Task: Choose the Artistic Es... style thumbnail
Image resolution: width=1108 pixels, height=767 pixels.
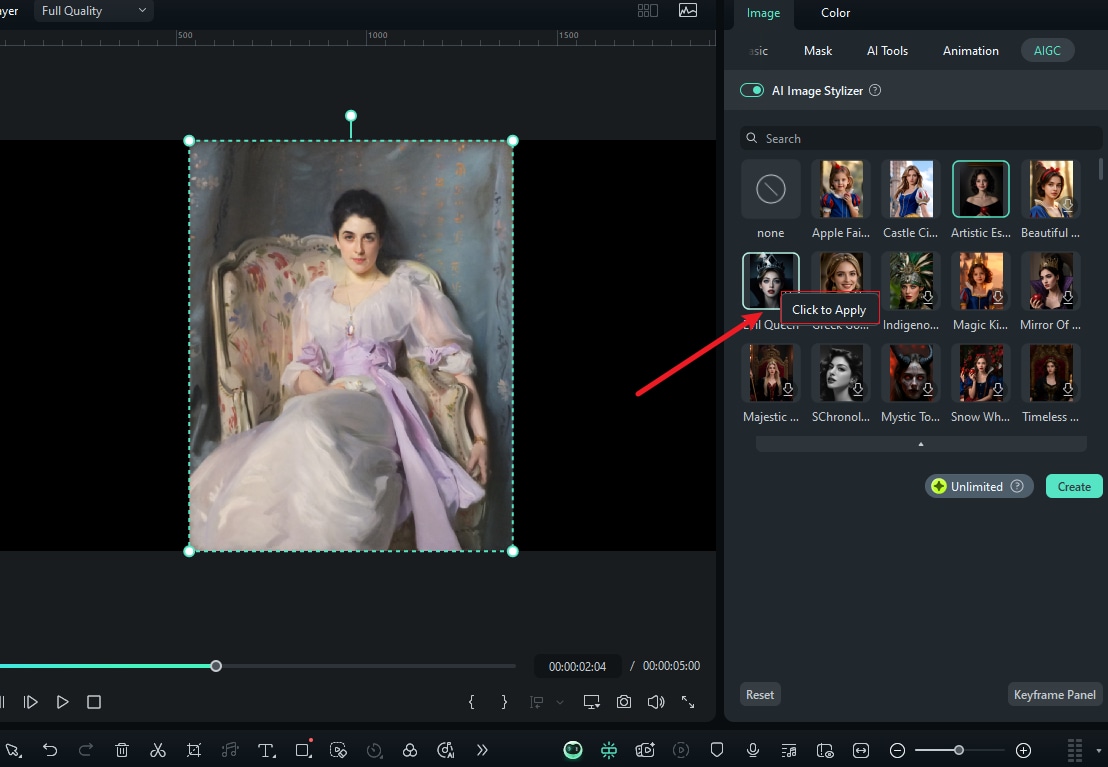Action: [980, 189]
